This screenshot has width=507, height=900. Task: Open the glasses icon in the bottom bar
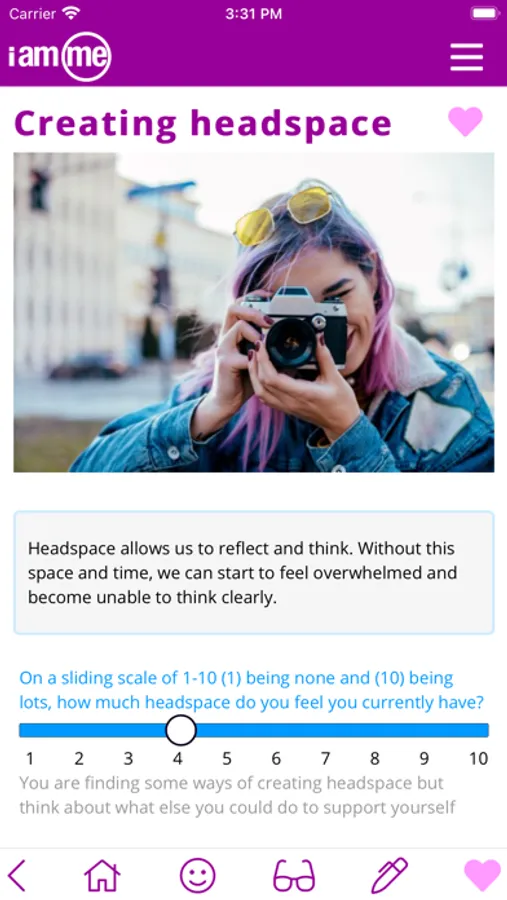[x=293, y=875]
